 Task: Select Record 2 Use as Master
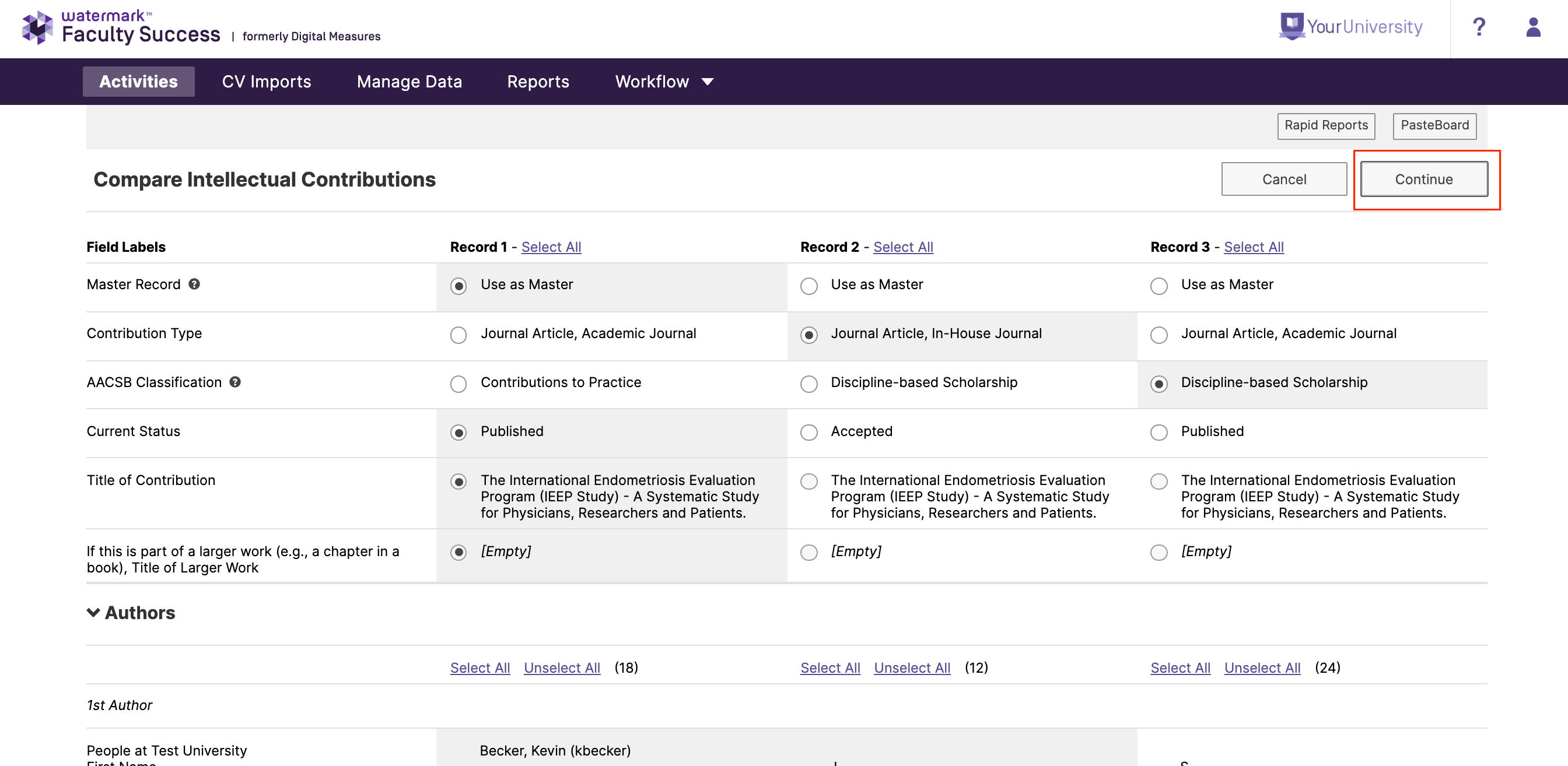pyautogui.click(x=808, y=286)
